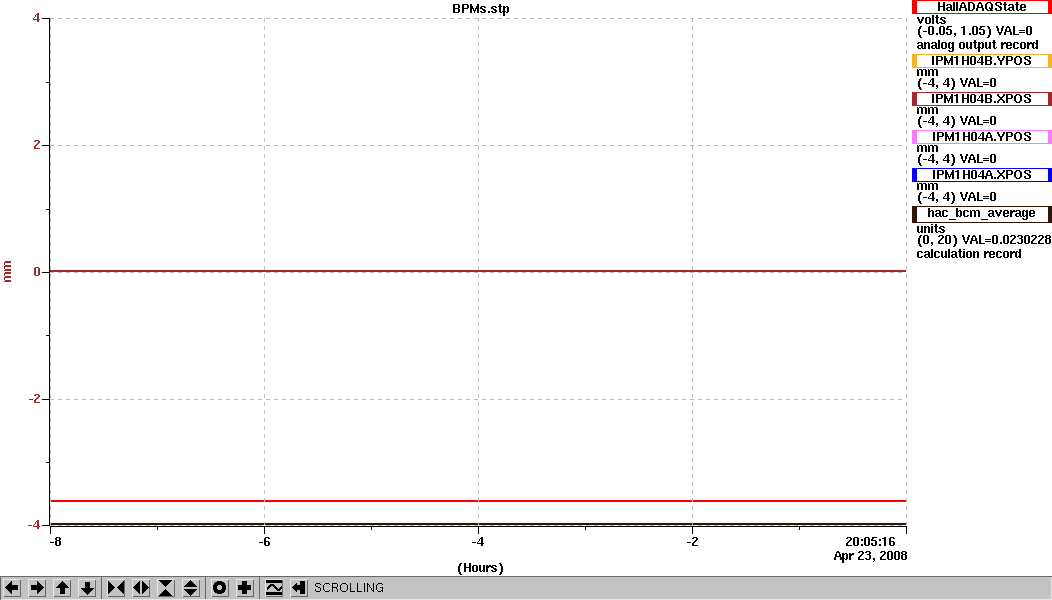Click the plus toolbar button

[244, 589]
